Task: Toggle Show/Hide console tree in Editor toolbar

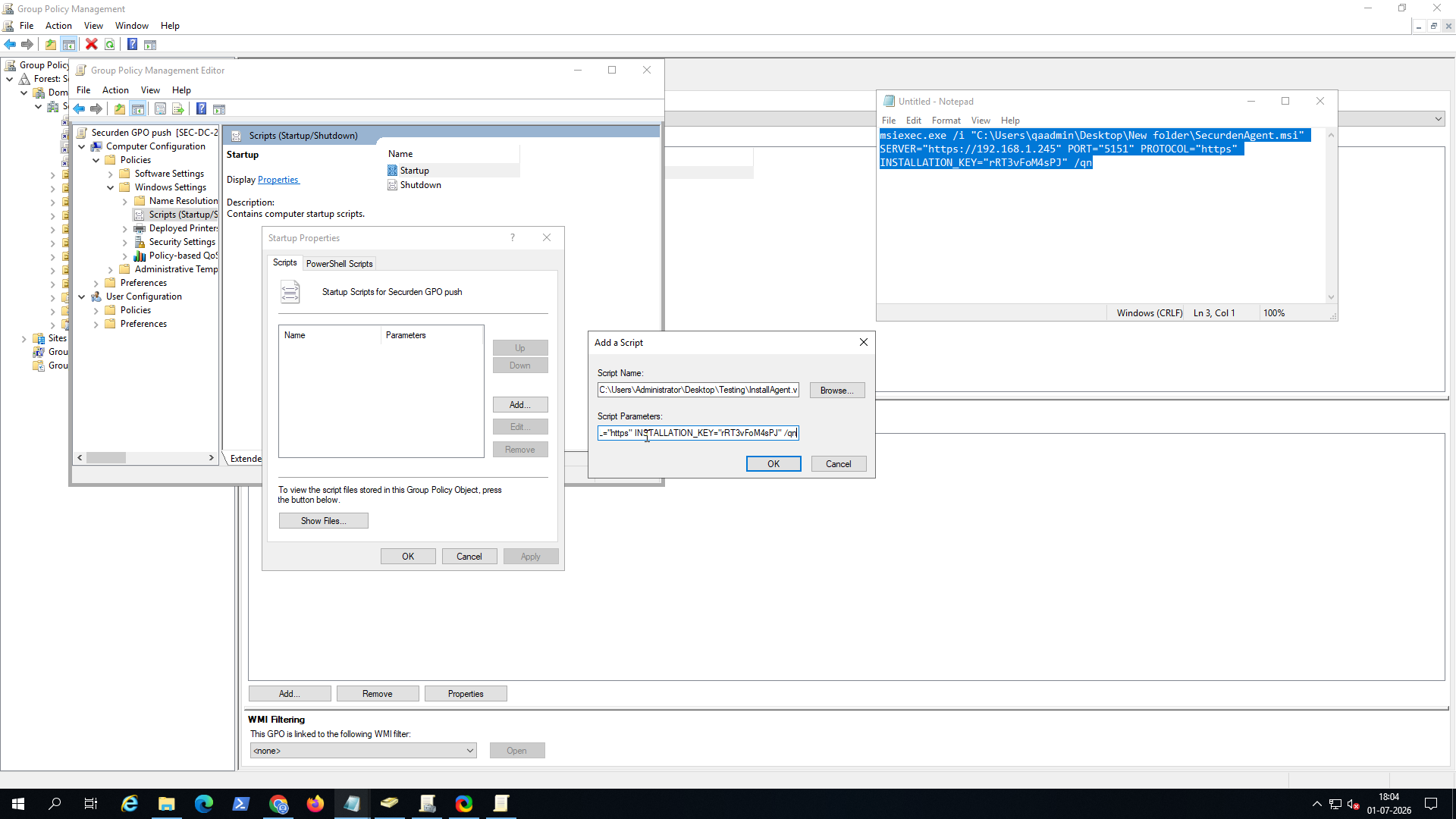Action: click(138, 109)
